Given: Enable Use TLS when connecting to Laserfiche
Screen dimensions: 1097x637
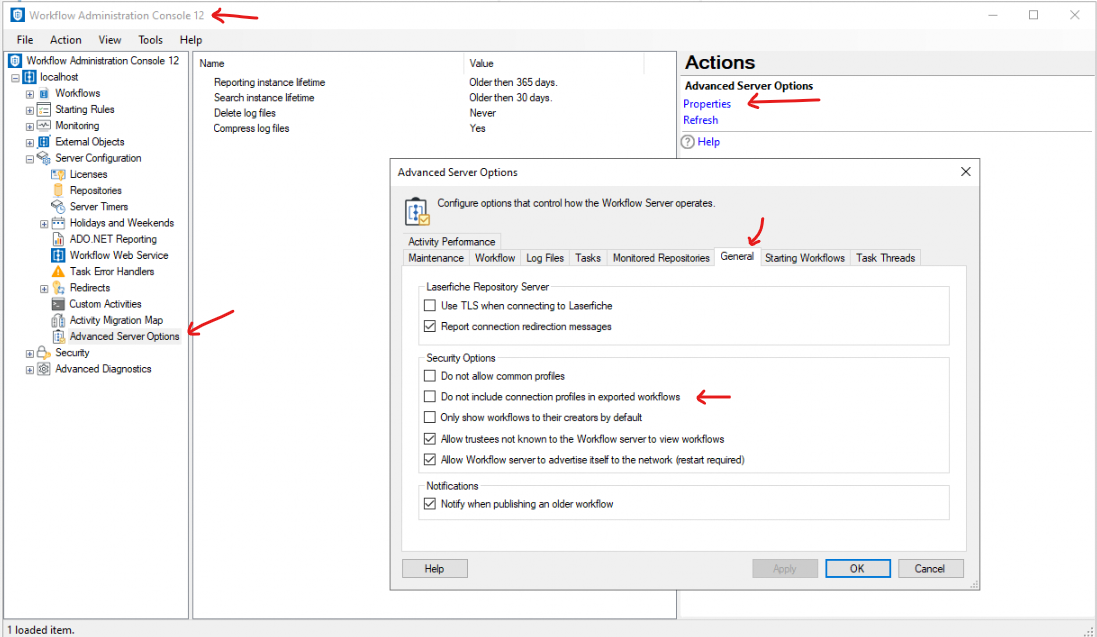Looking at the screenshot, I should point(430,306).
